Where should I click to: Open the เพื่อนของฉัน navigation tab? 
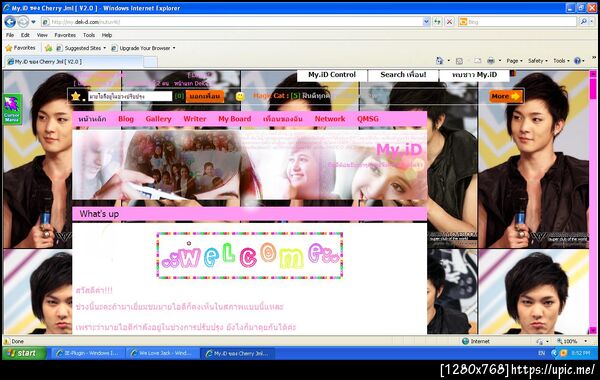coord(283,119)
